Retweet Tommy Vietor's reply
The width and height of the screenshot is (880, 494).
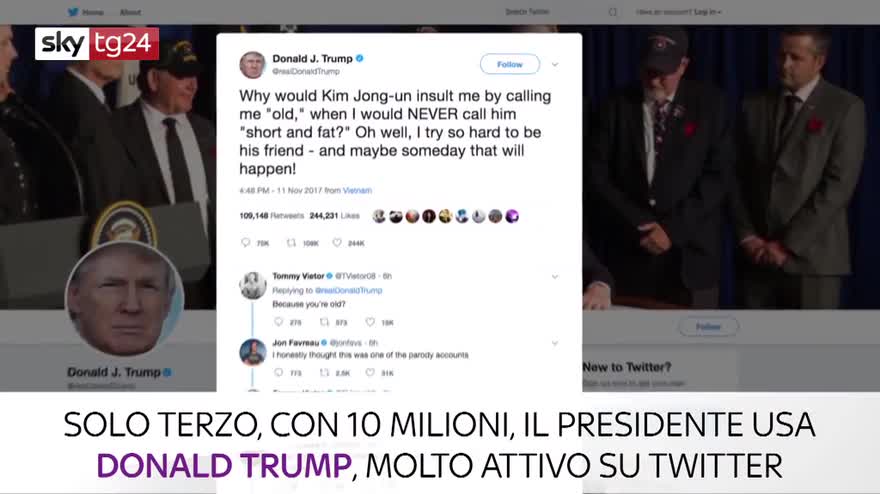click(324, 322)
